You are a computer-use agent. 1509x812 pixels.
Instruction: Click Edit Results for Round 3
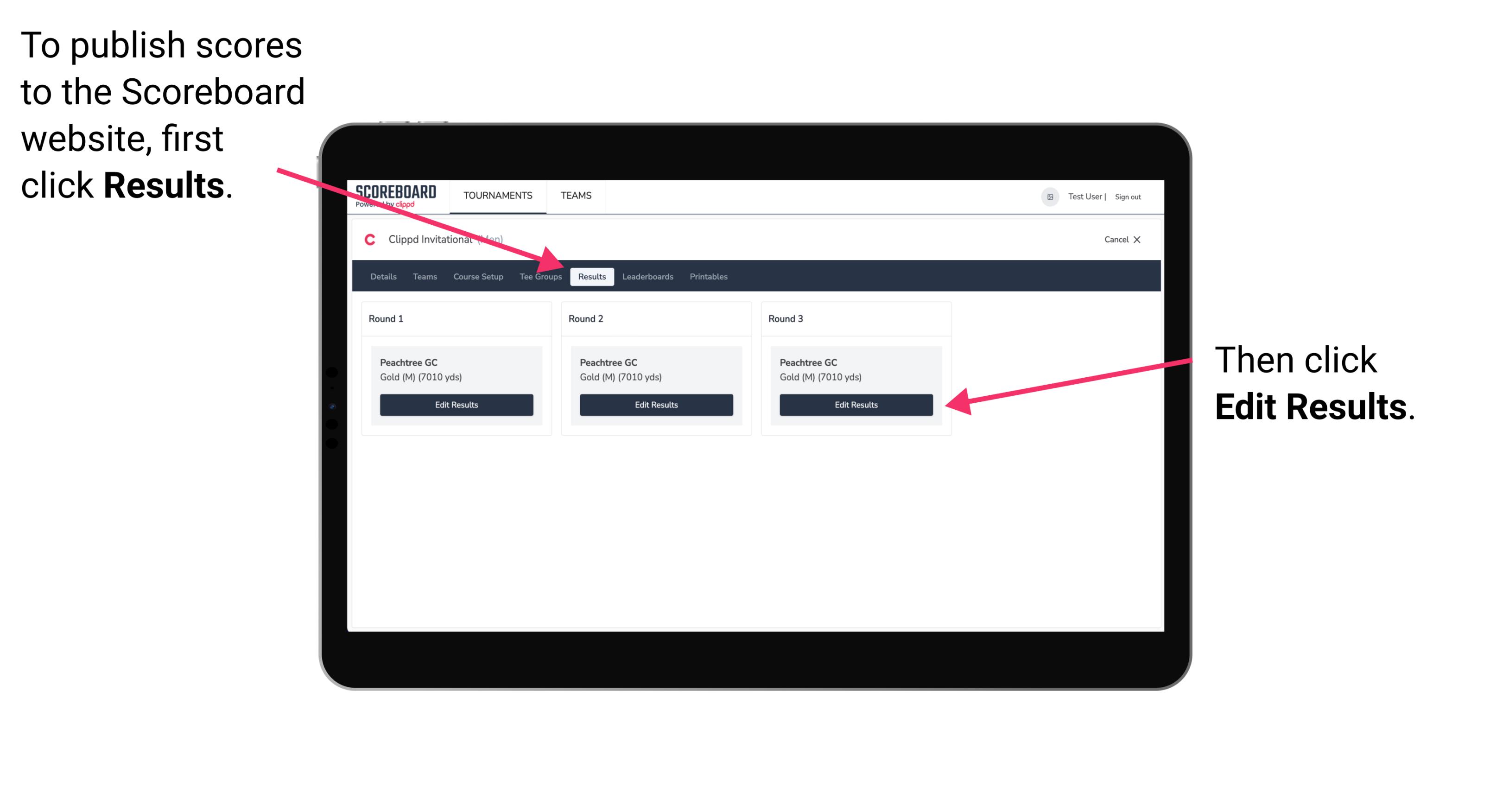pos(855,405)
